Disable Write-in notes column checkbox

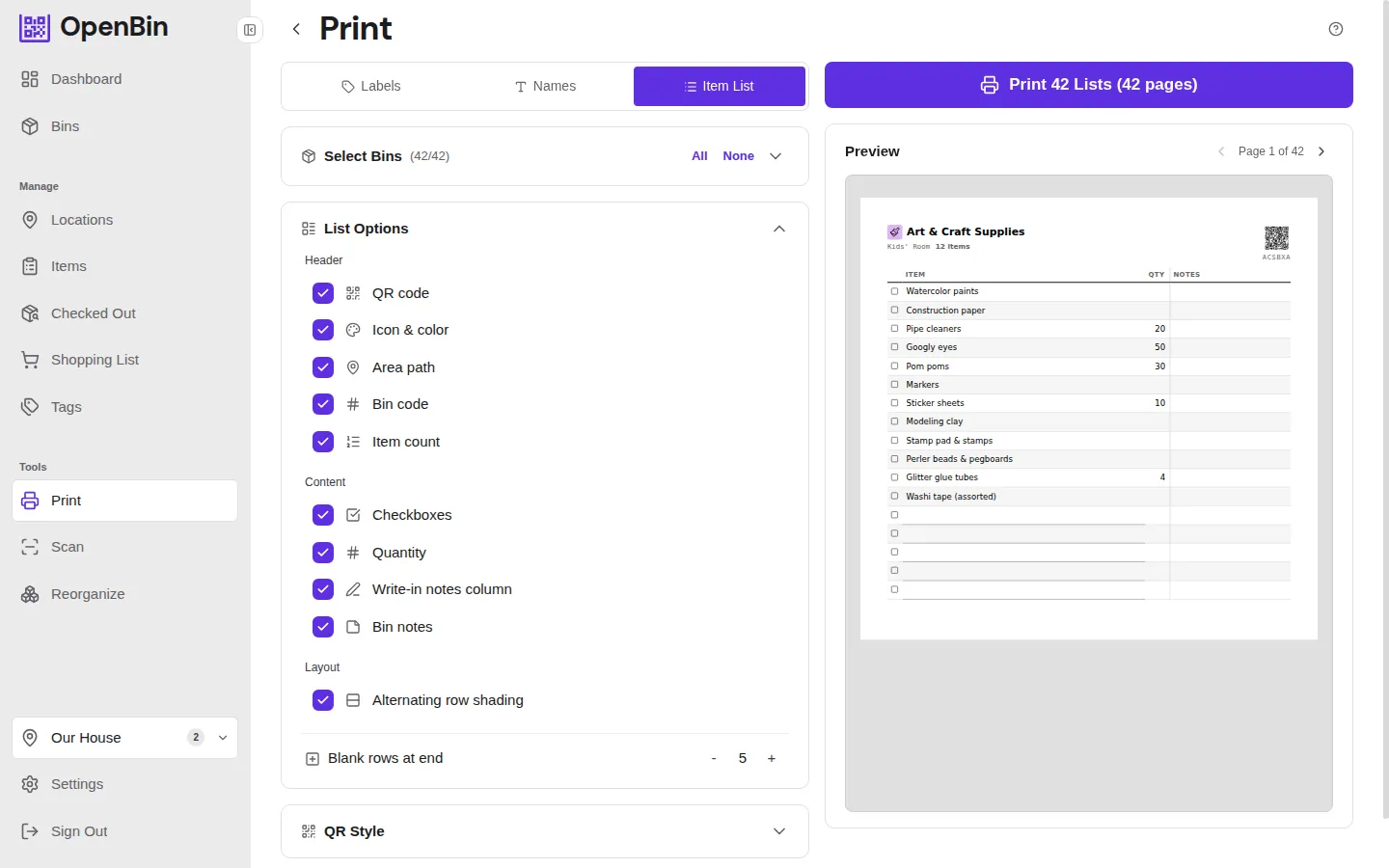(323, 589)
